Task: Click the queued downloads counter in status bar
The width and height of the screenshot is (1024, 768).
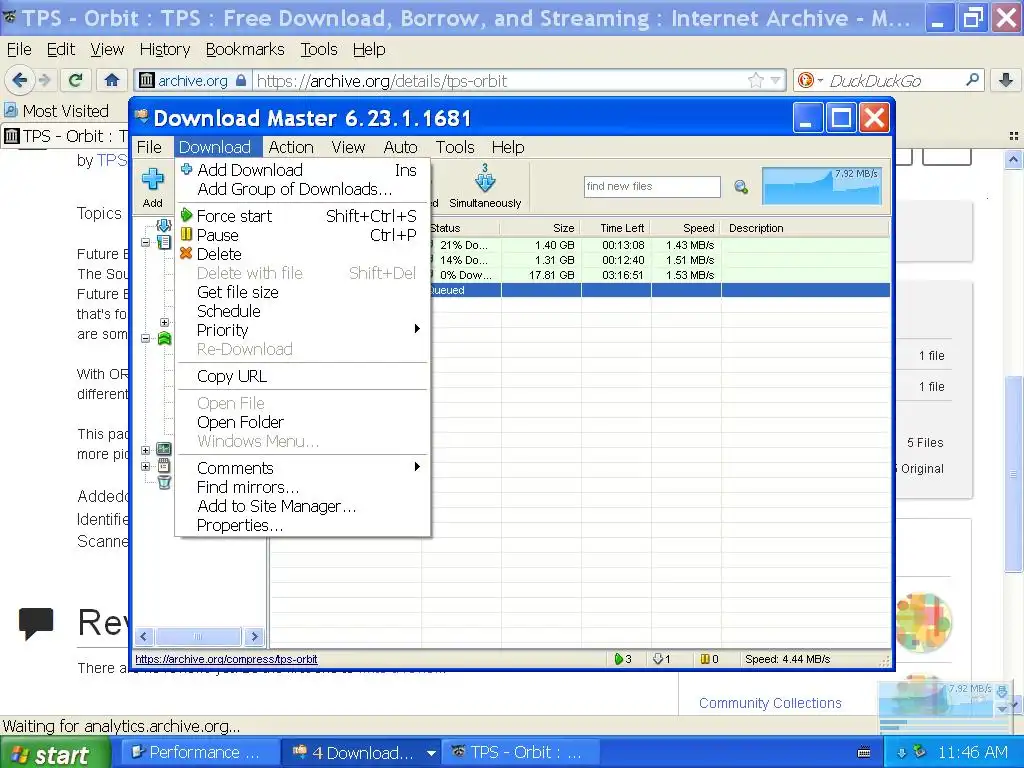Action: click(x=662, y=659)
